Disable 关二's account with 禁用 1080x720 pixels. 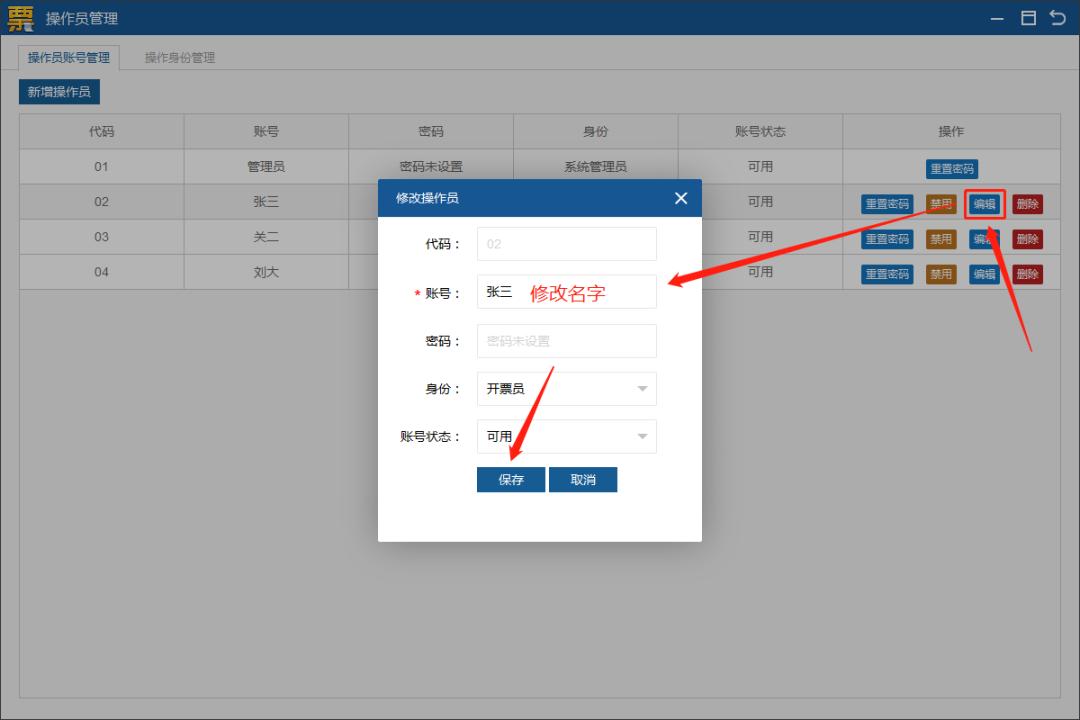coord(940,239)
